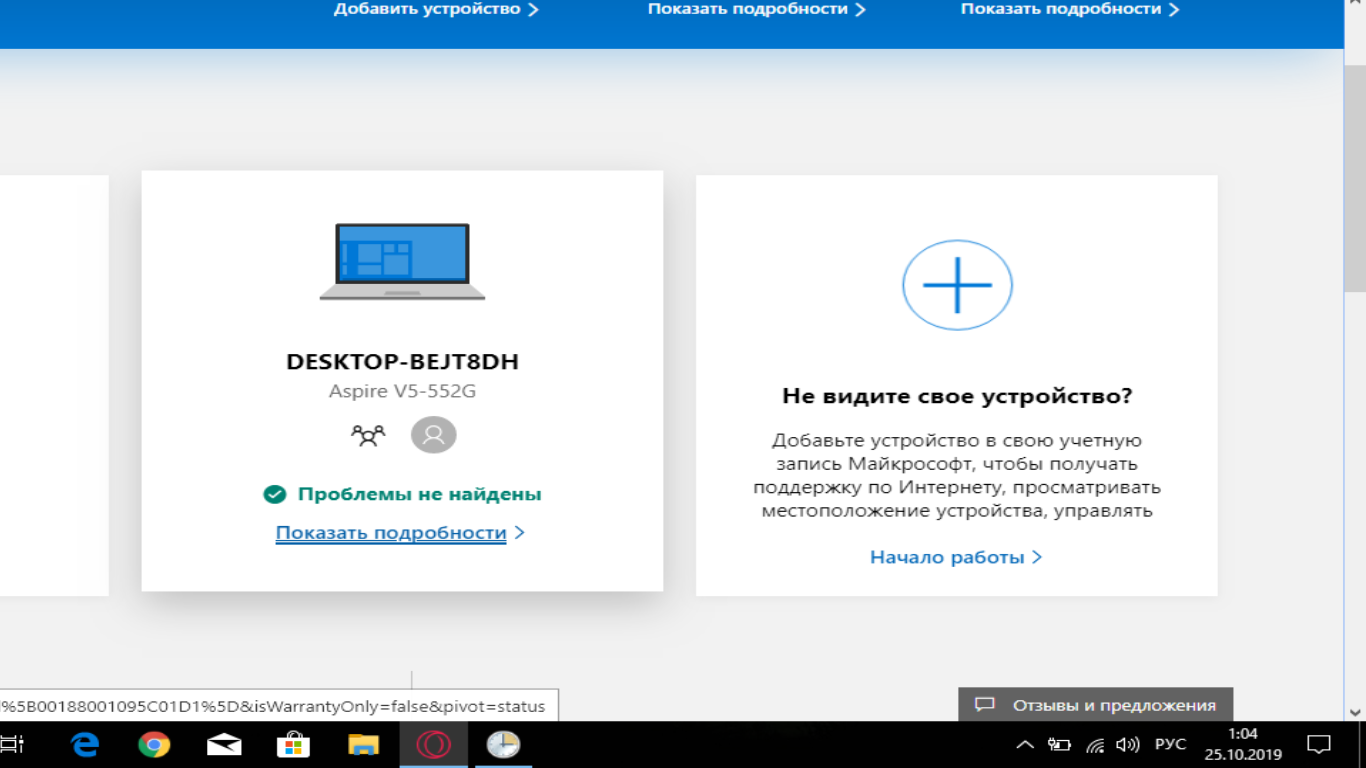Click the Добавить устройство link in the blue header
The height and width of the screenshot is (768, 1366).
point(427,9)
